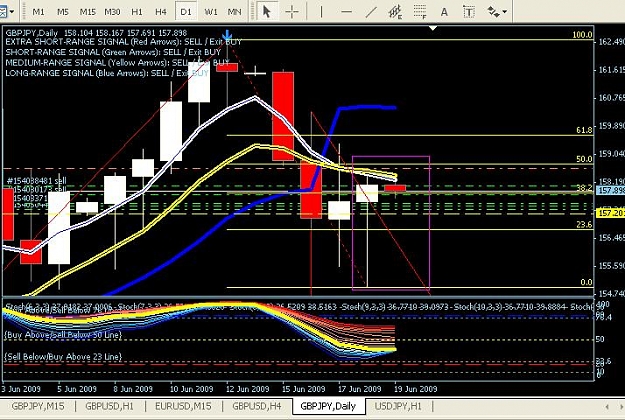Open the GBPJPY,M15 chart tab

(x=38, y=406)
